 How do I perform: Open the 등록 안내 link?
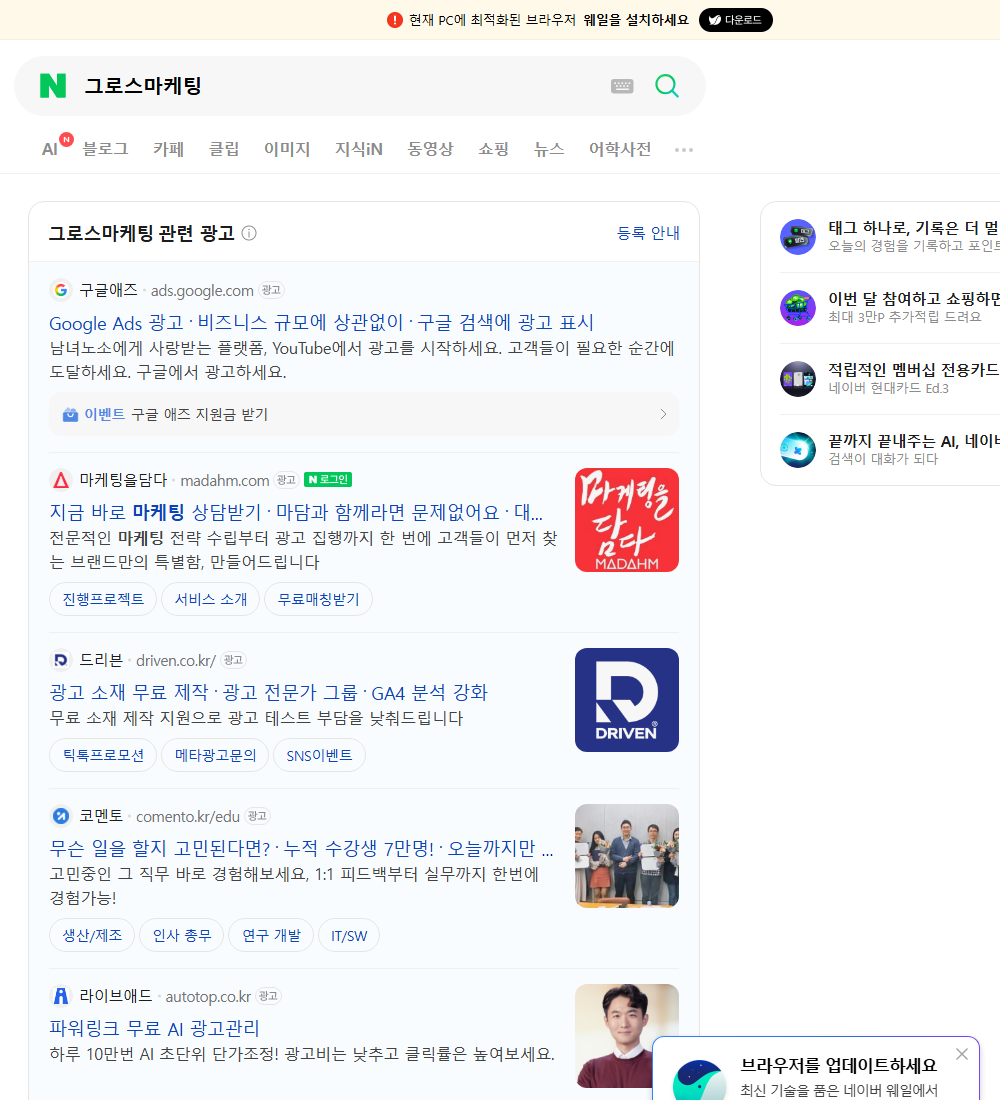(x=648, y=233)
